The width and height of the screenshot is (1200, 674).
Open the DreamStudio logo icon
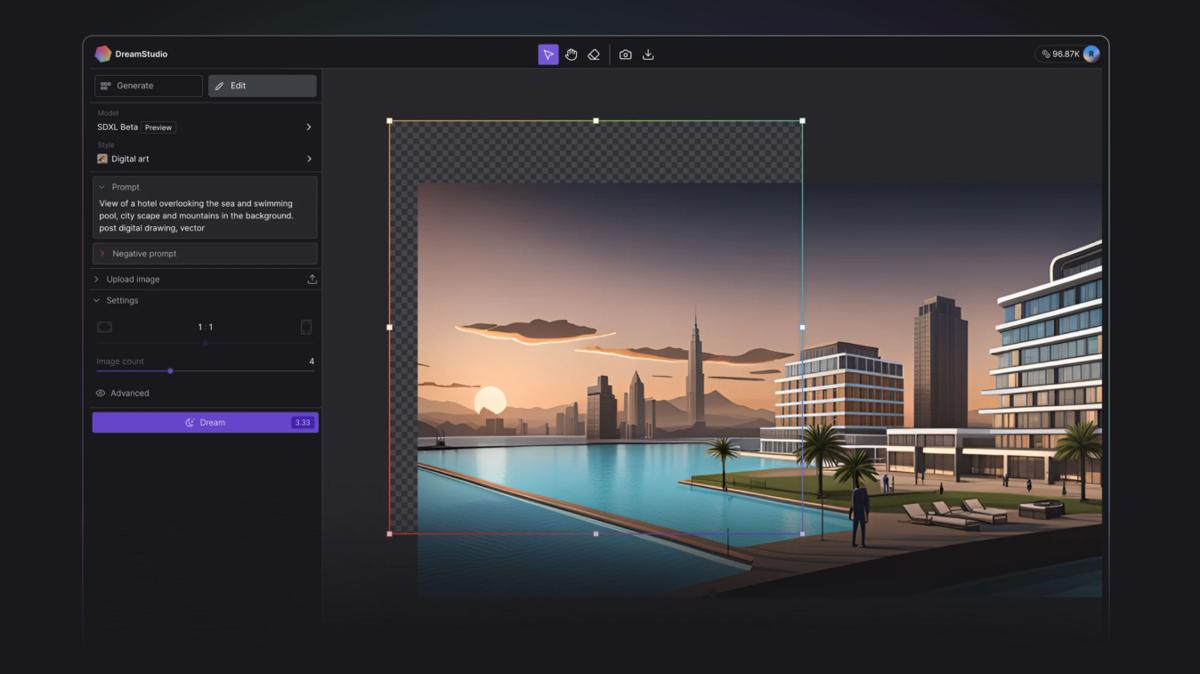coord(101,53)
